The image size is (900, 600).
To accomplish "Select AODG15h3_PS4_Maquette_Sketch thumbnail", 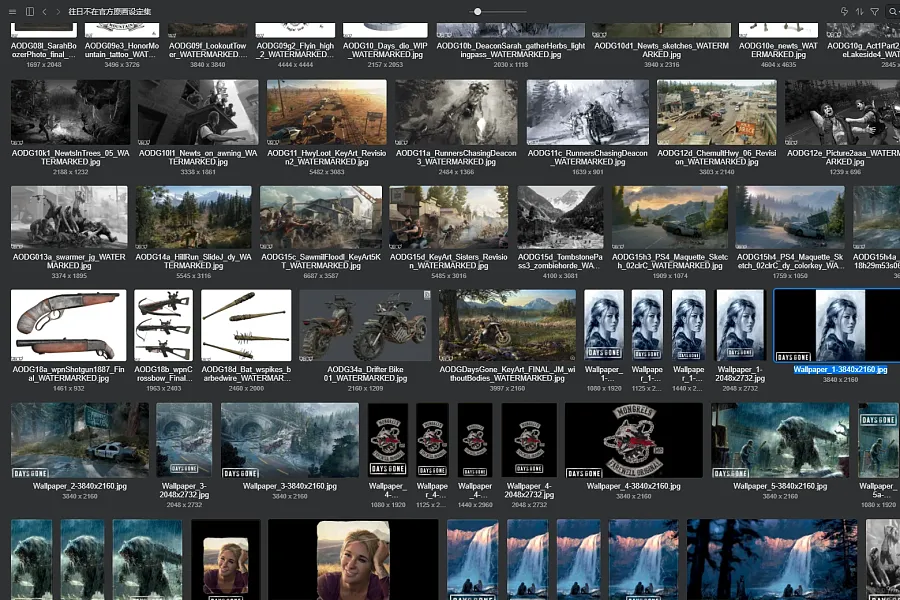I will [x=670, y=217].
